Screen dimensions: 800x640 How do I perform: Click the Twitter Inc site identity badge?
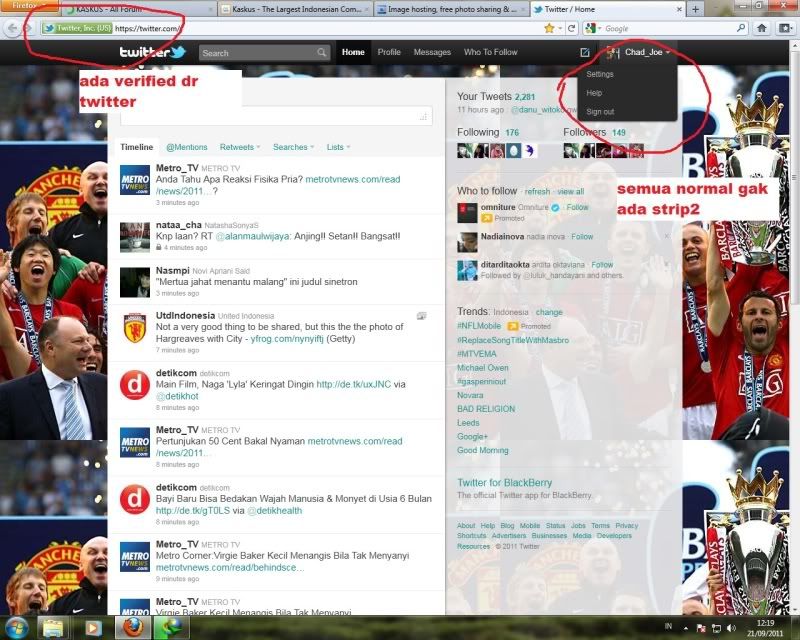pos(77,29)
